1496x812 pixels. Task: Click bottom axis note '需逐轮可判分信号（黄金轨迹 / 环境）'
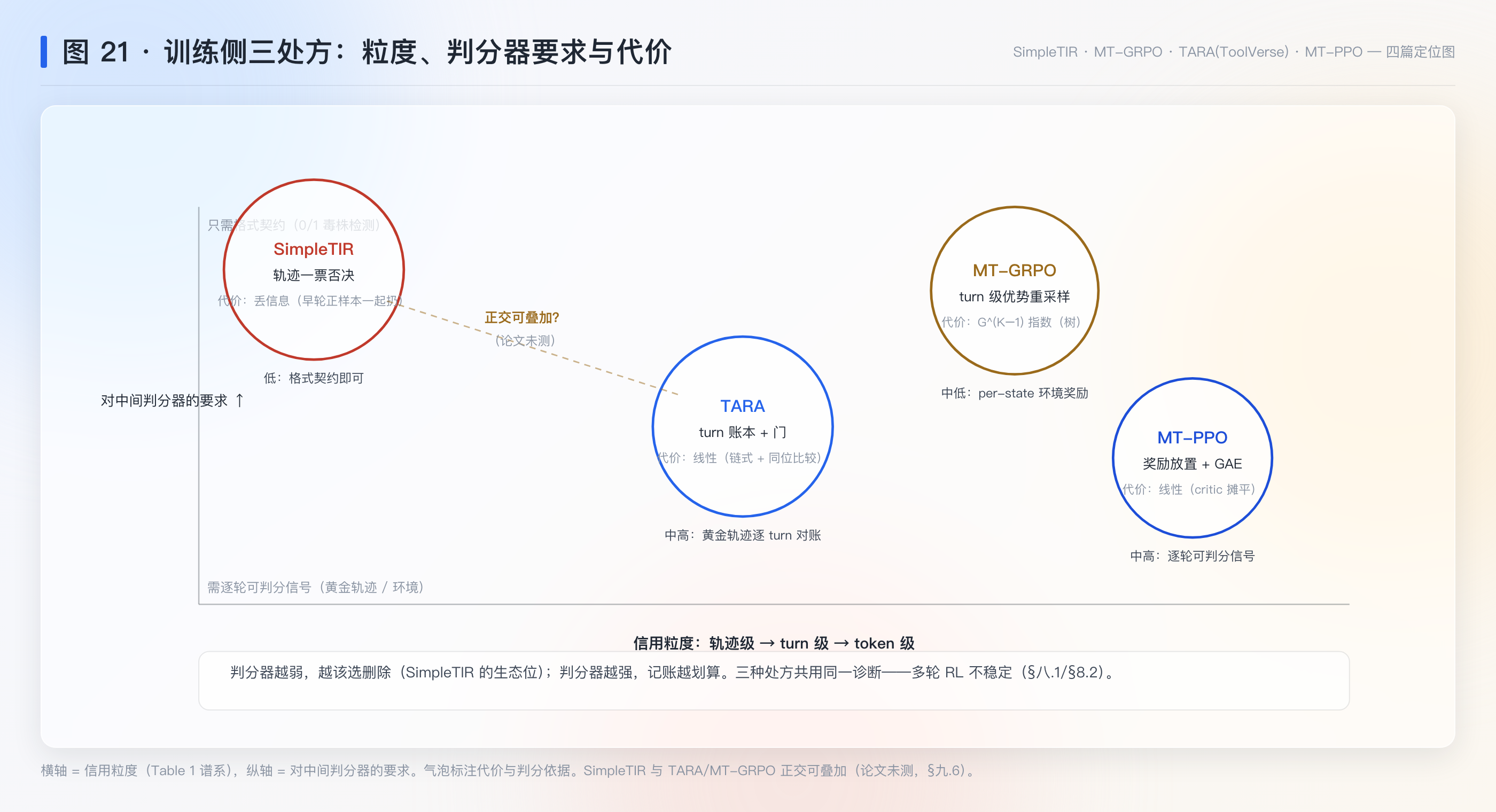coord(316,587)
